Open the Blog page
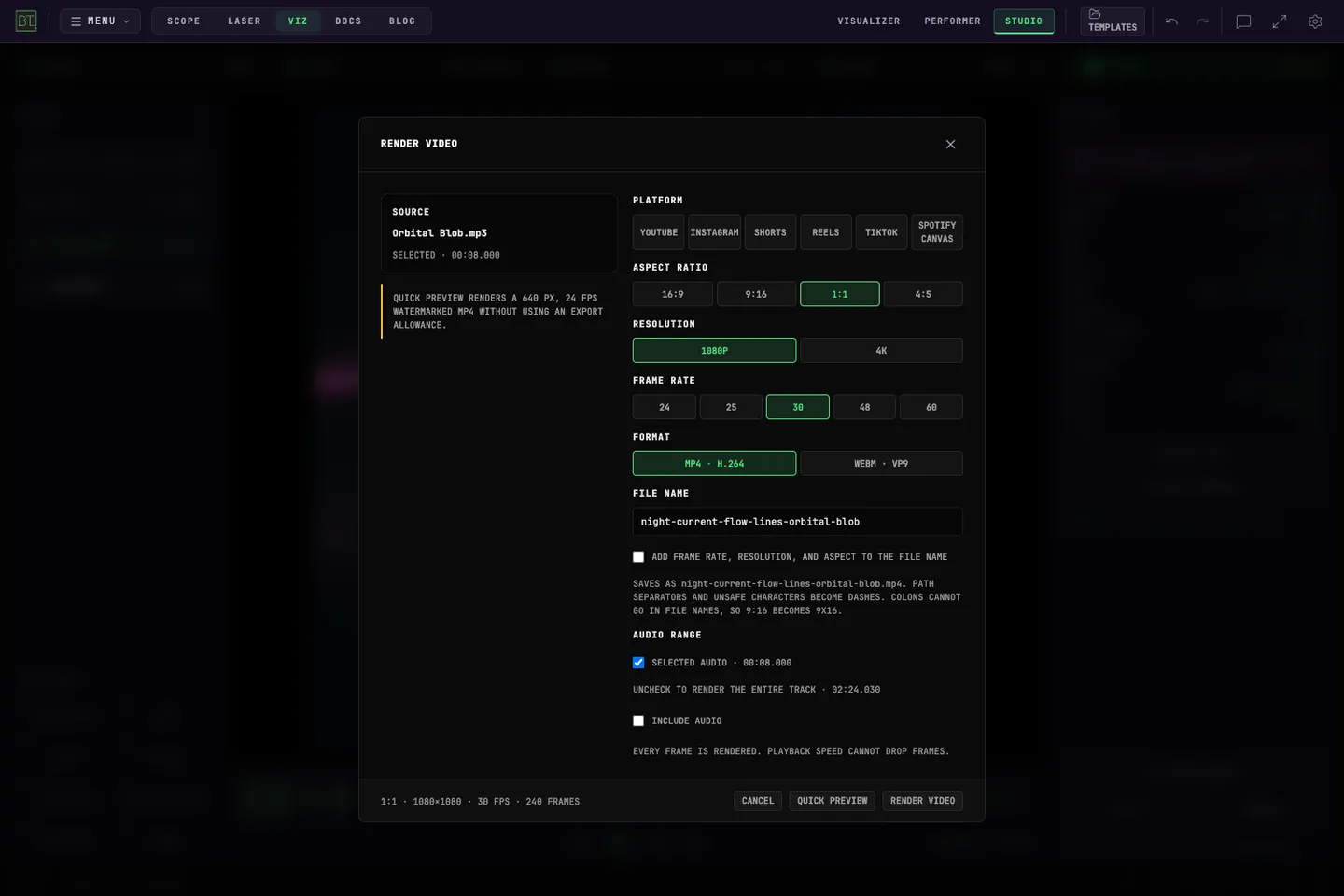1344x896 pixels. point(402,21)
